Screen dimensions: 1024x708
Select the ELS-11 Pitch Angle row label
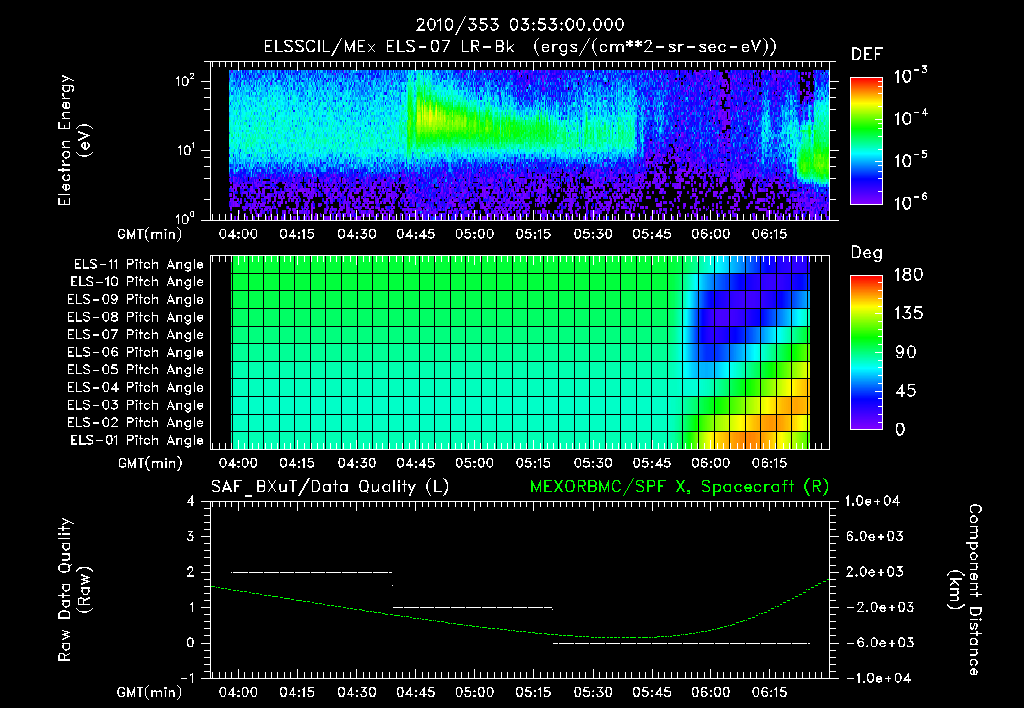coord(138,265)
